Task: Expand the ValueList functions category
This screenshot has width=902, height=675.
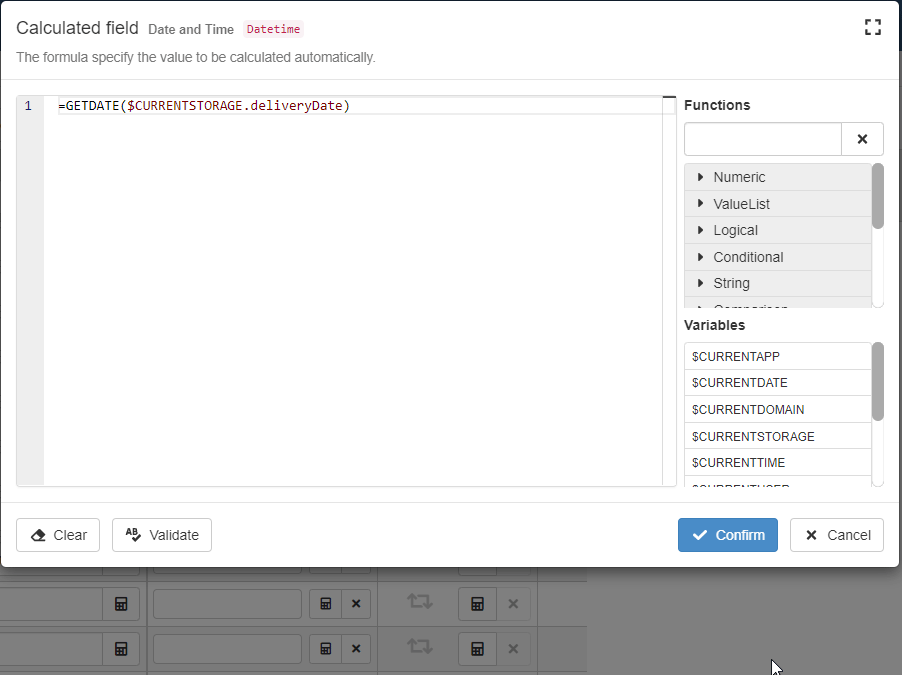Action: tap(741, 204)
